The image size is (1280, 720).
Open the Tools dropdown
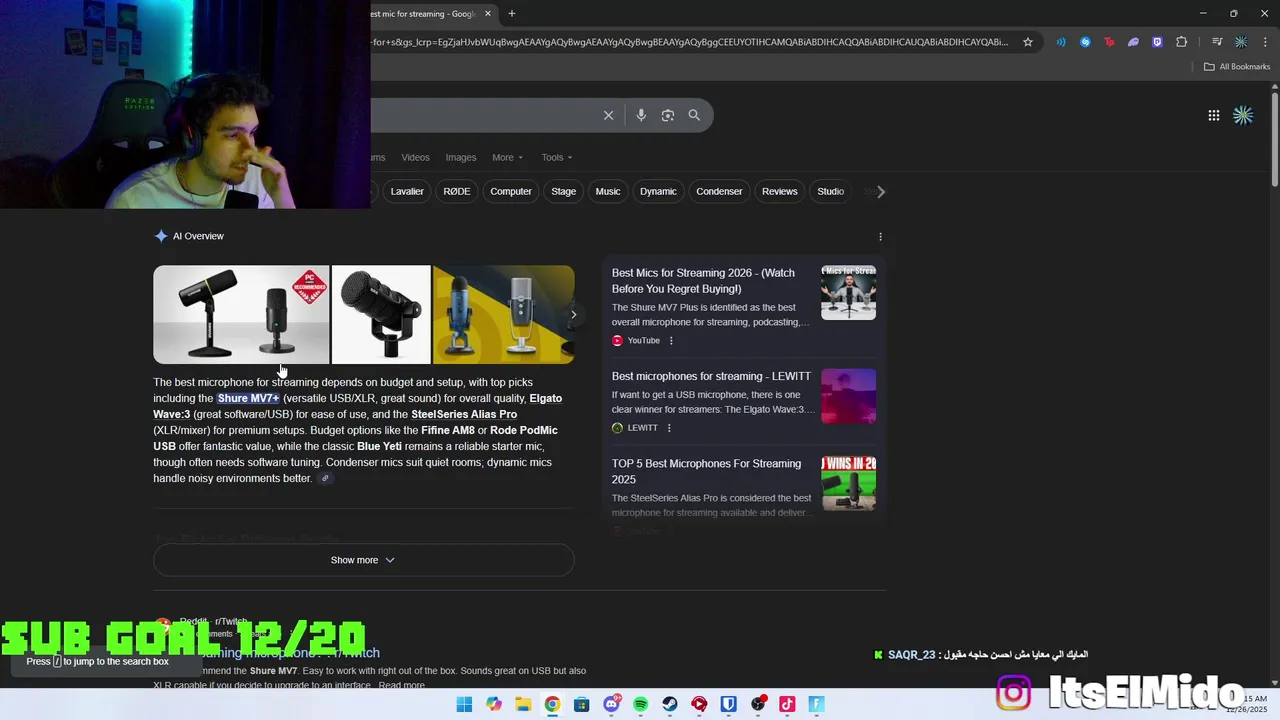click(x=557, y=157)
